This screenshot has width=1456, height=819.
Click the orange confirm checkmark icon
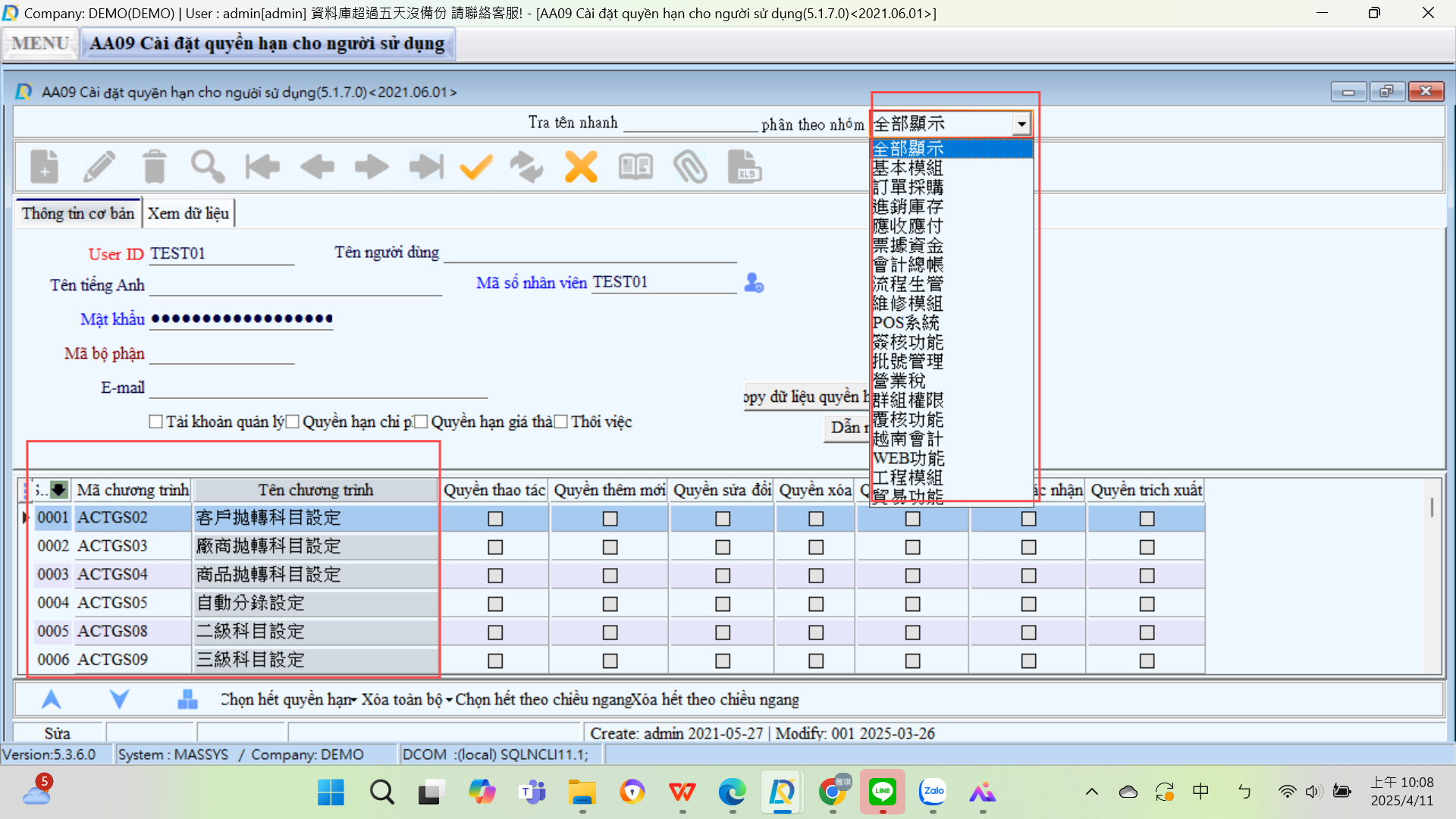coord(476,167)
